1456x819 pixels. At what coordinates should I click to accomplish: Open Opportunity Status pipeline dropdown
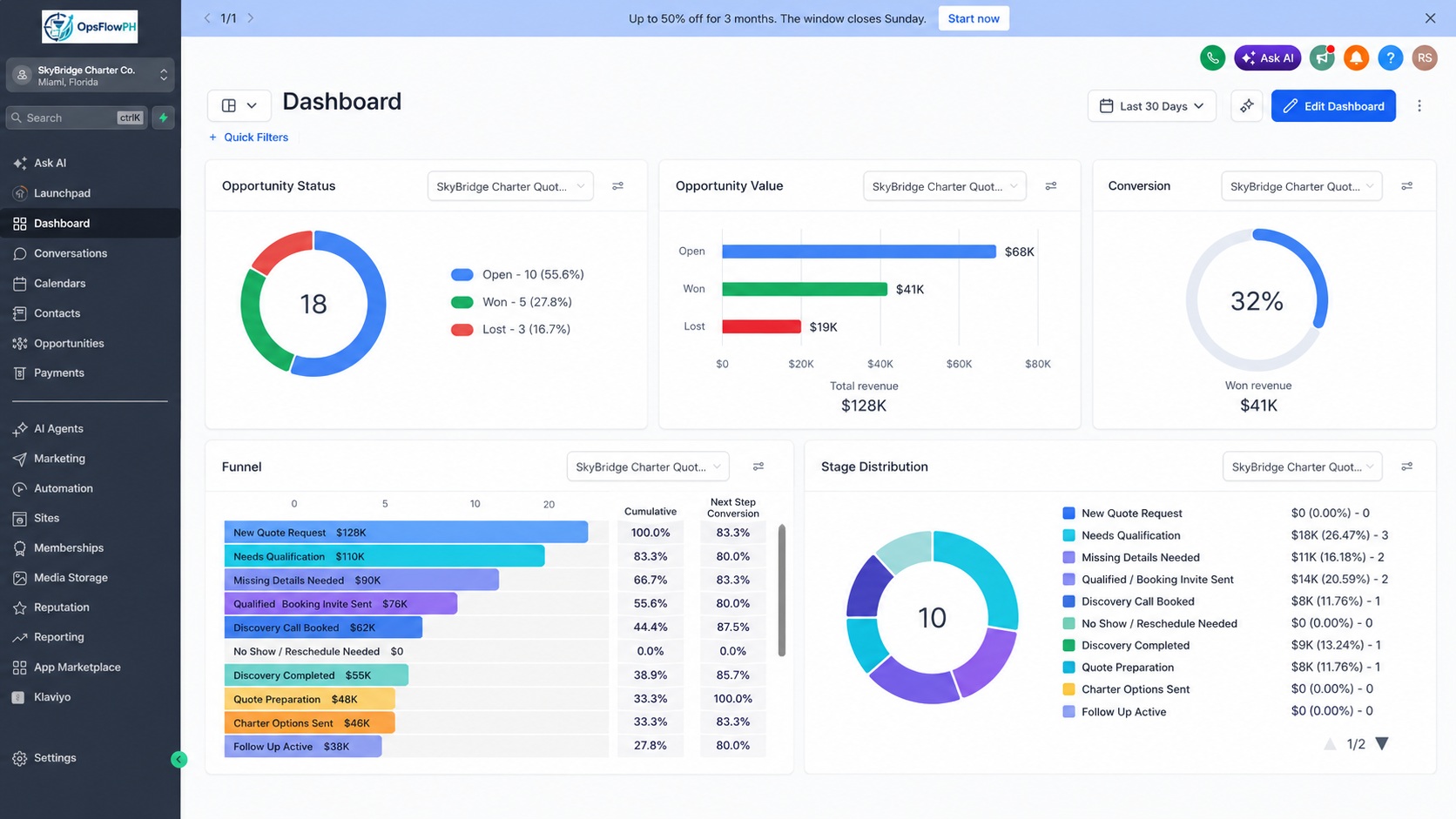coord(510,186)
